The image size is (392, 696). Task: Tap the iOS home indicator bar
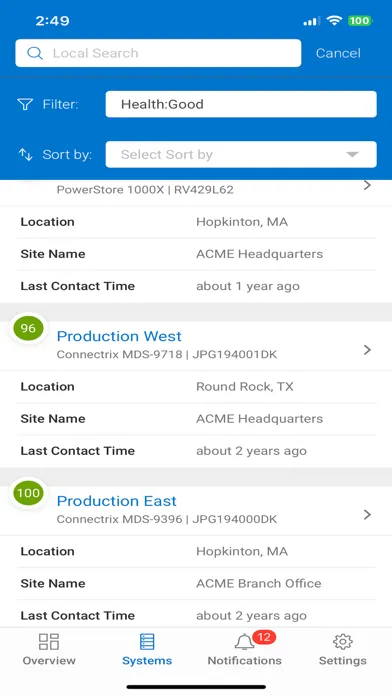click(196, 687)
